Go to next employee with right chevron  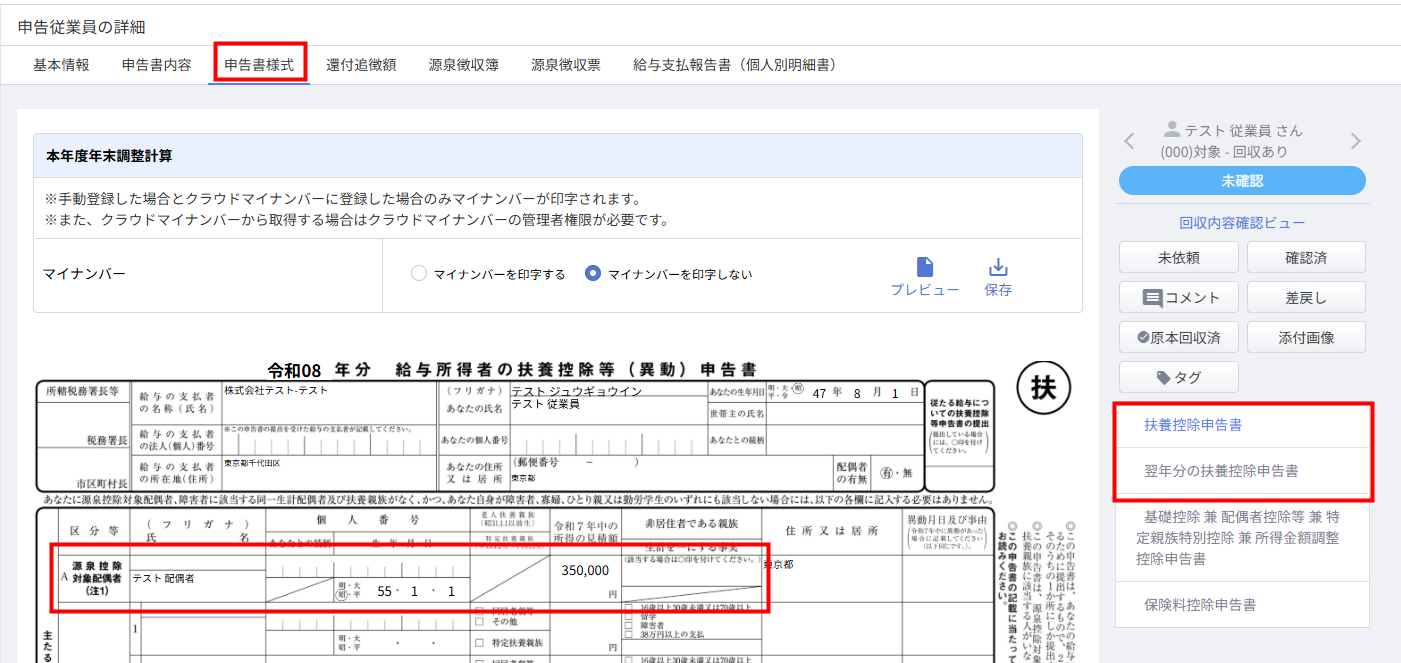coord(1356,141)
